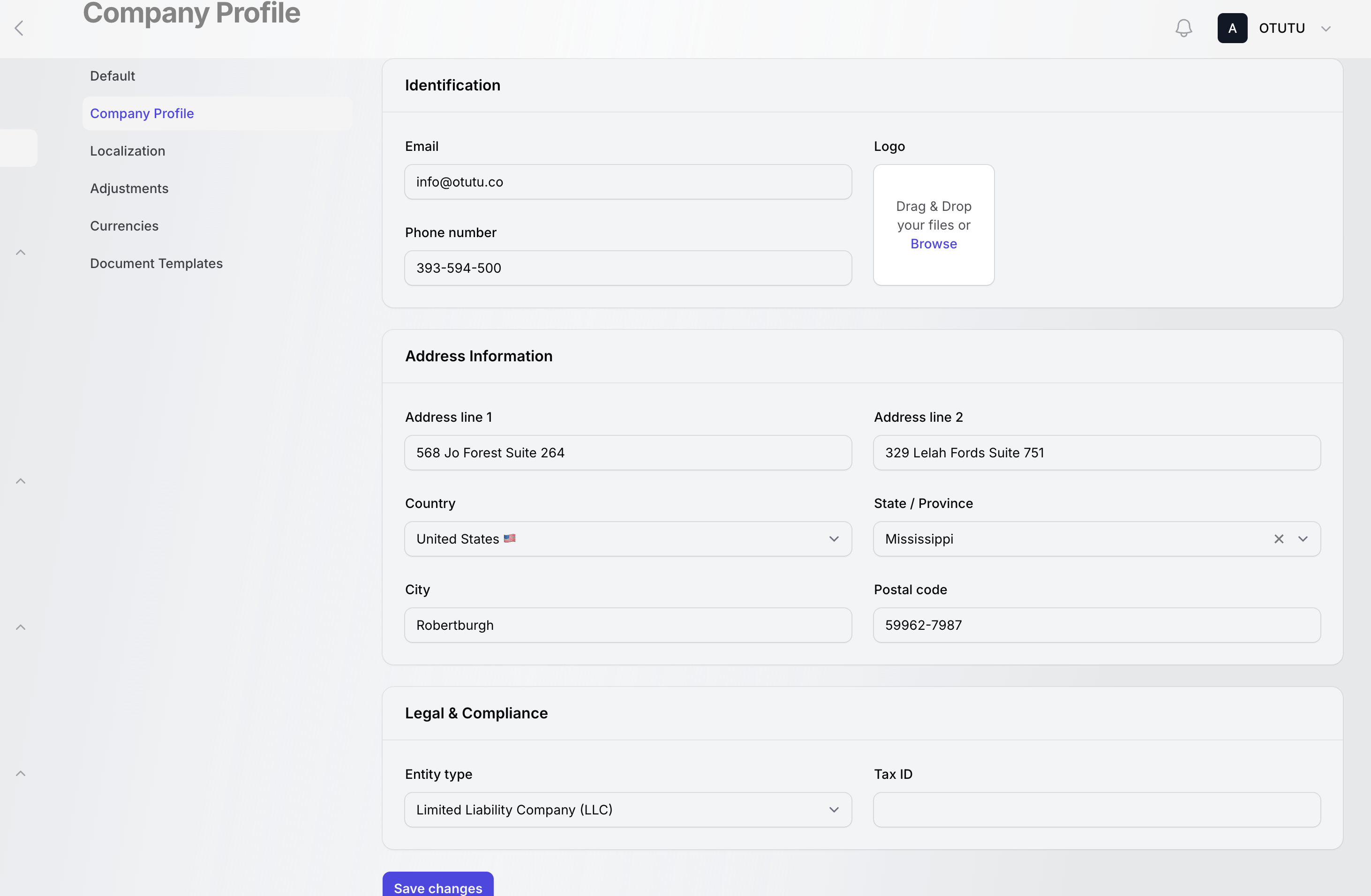This screenshot has height=896, width=1371.
Task: Click into the Email field
Action: (627, 182)
